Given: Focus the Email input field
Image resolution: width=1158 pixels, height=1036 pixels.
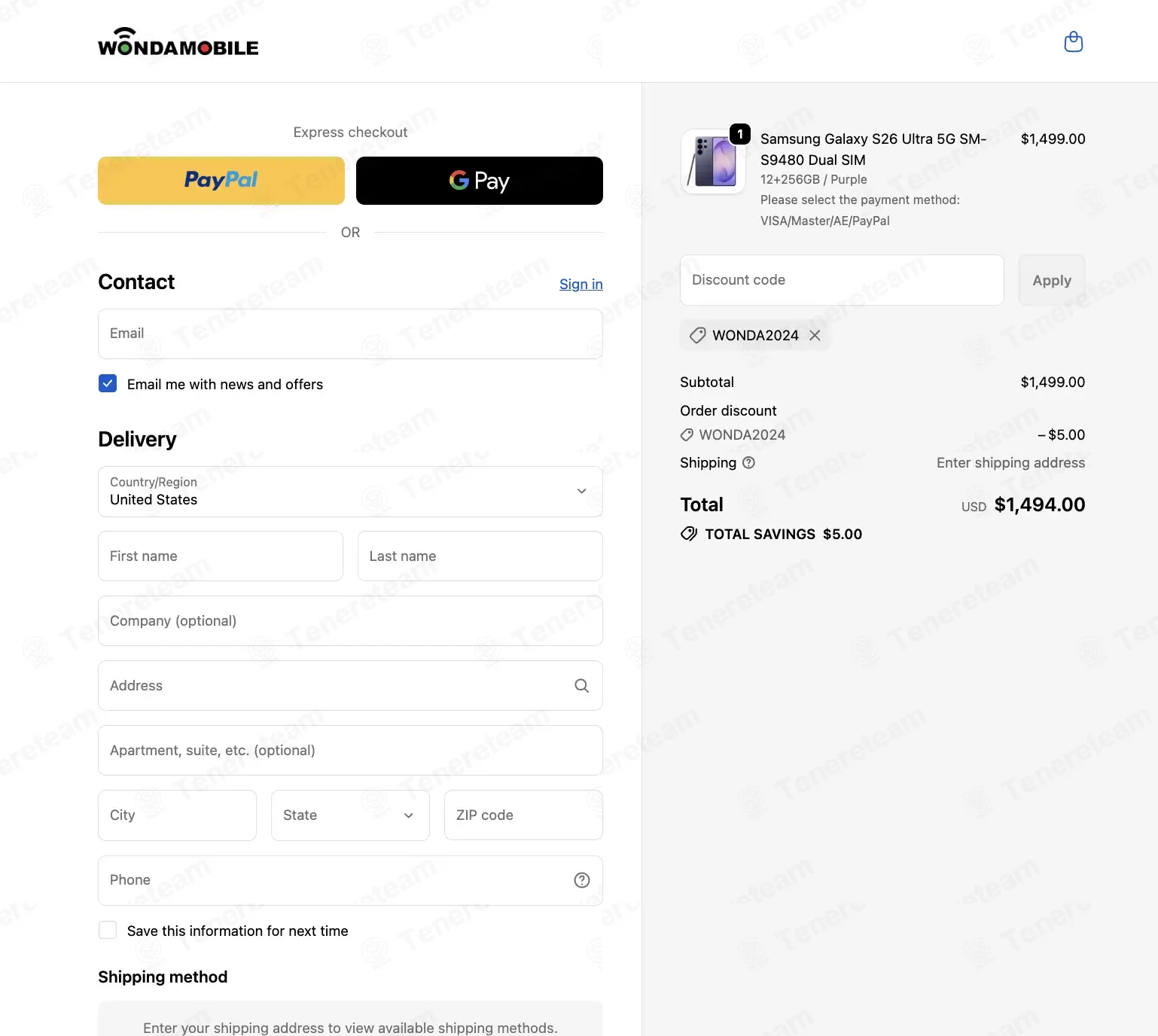Looking at the screenshot, I should 350,334.
